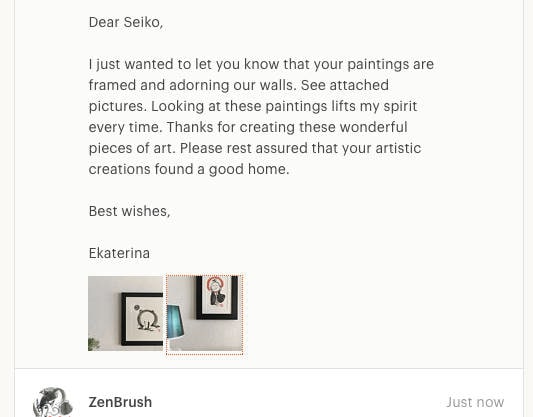Open the first attached enso cat painting photo
Screen dimensions: 533x417
[x=125, y=313]
